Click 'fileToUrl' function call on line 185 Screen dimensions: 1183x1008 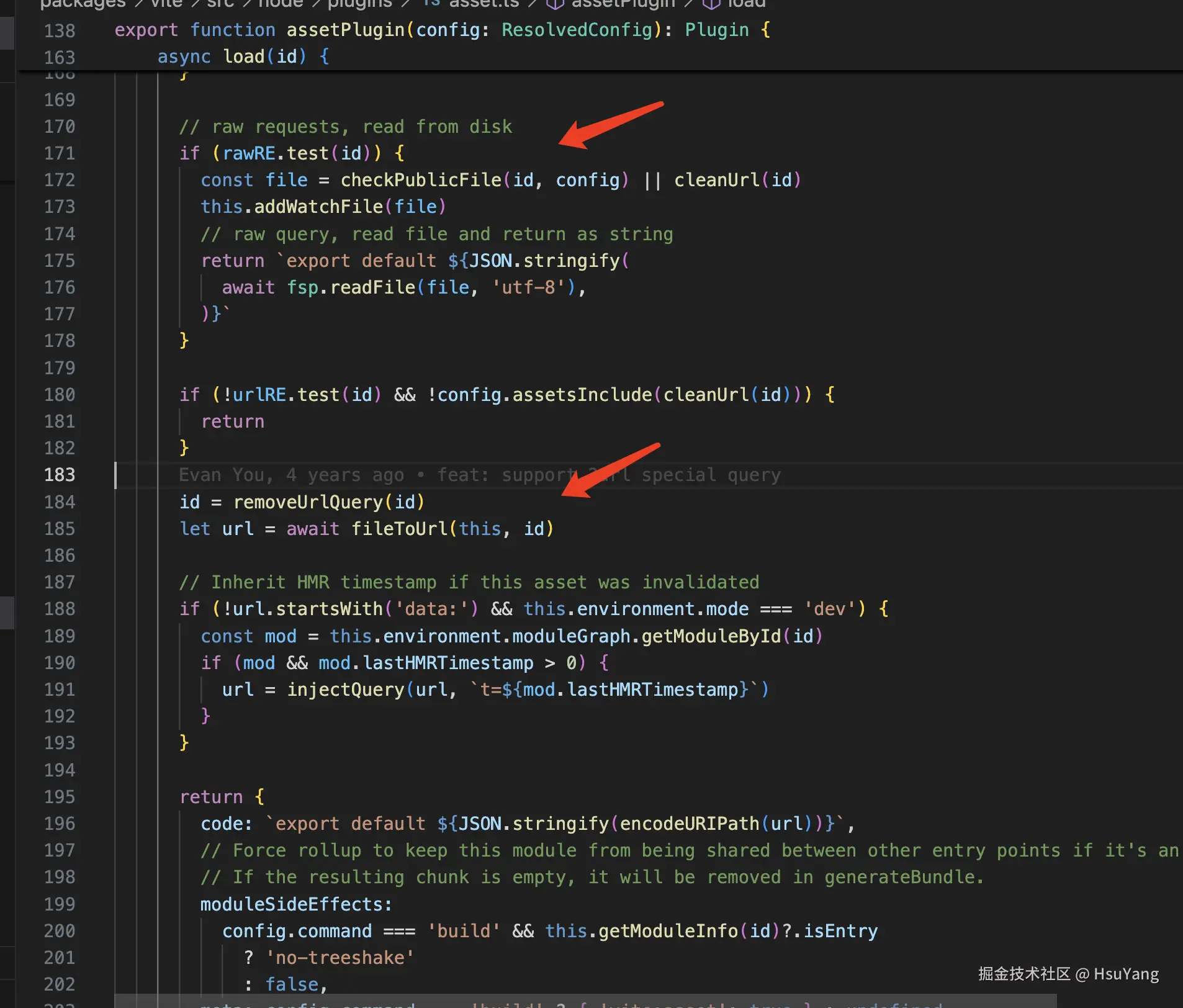400,529
